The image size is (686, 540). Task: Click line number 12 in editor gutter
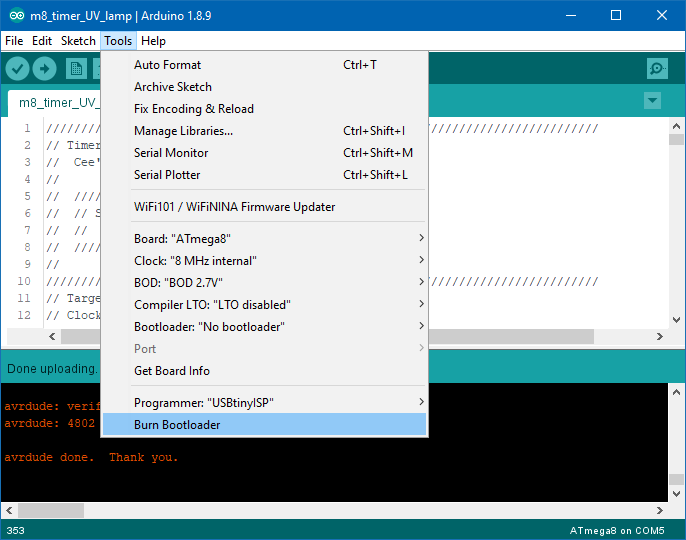click(24, 315)
